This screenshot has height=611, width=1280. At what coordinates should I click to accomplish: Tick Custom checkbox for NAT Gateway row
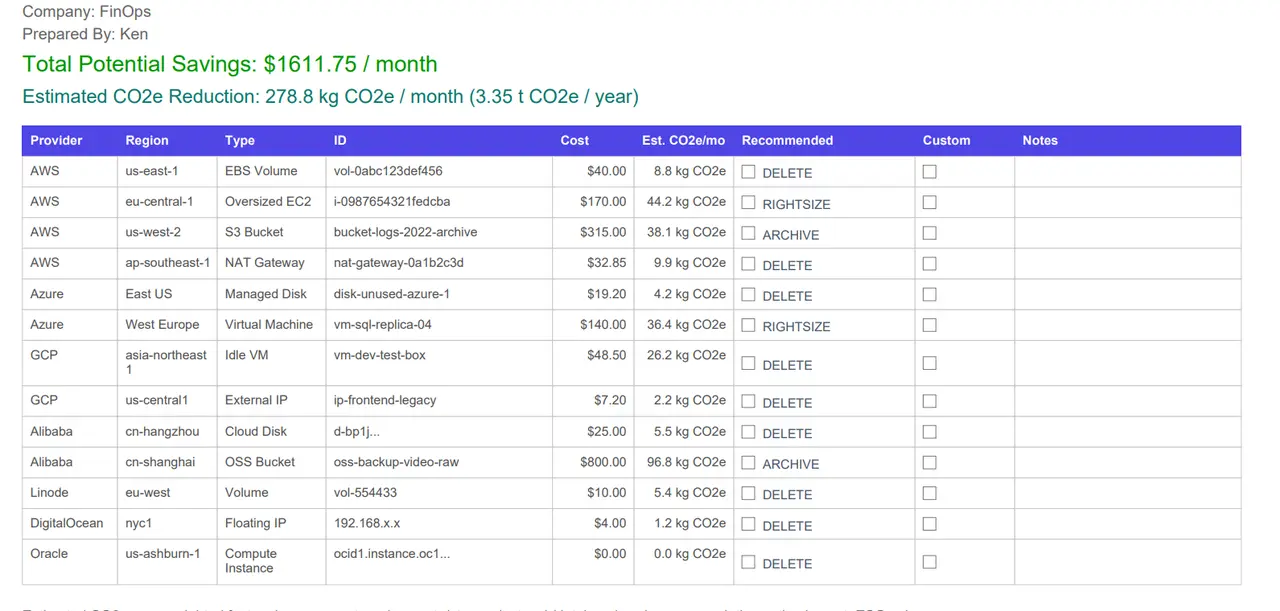tap(929, 263)
